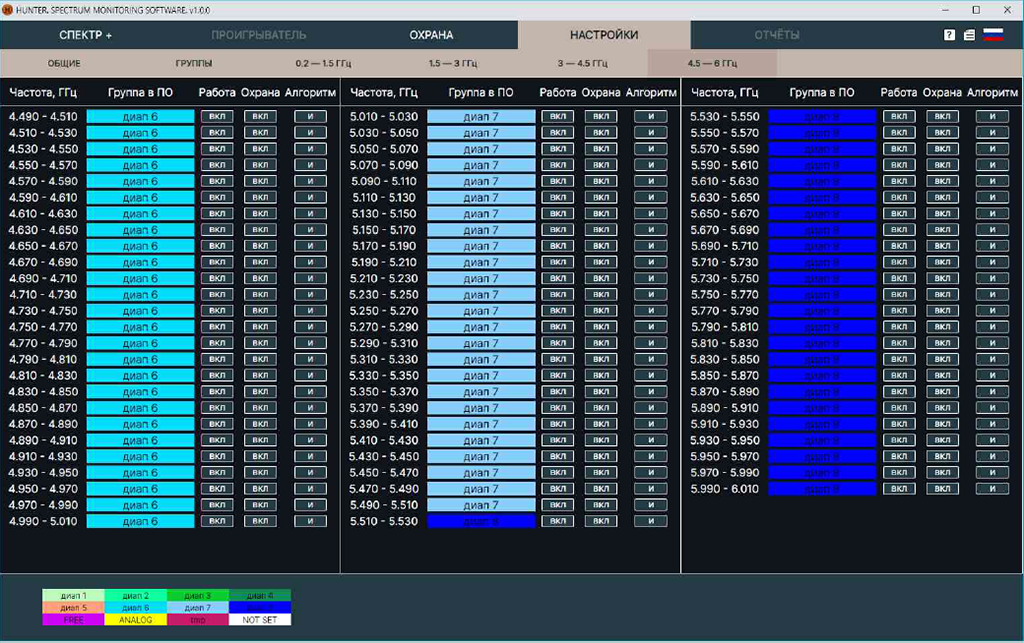Toggle Охрана ВКЛ for 4.490 - 4.510
Viewport: 1024px width, 643px height.
pos(260,116)
